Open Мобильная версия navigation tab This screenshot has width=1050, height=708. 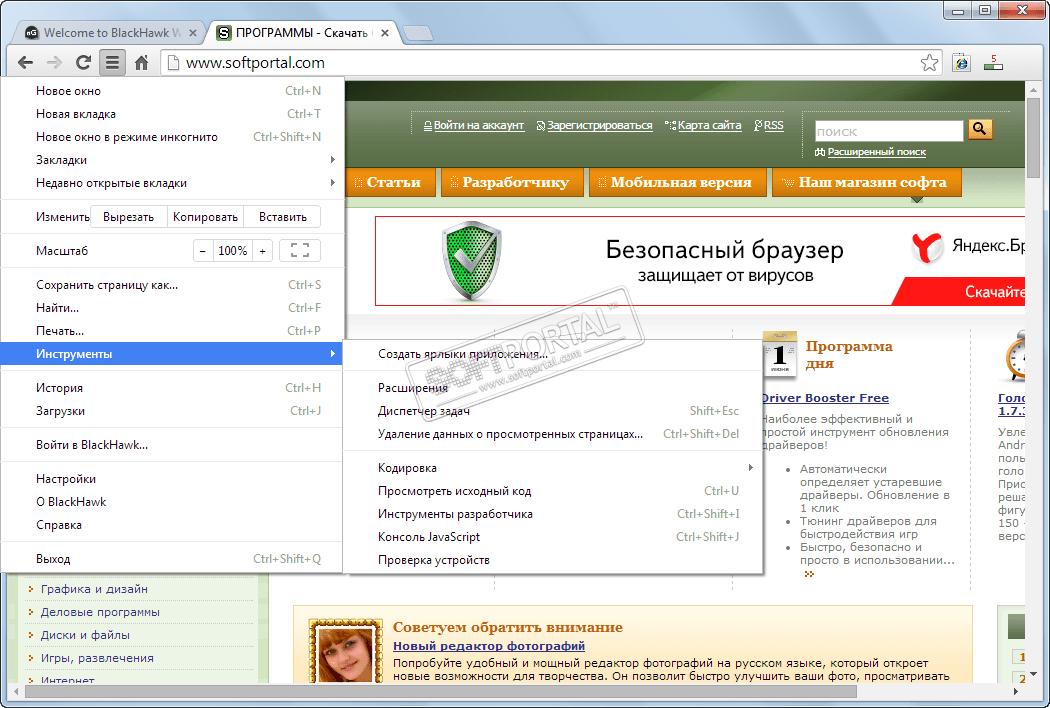click(677, 182)
